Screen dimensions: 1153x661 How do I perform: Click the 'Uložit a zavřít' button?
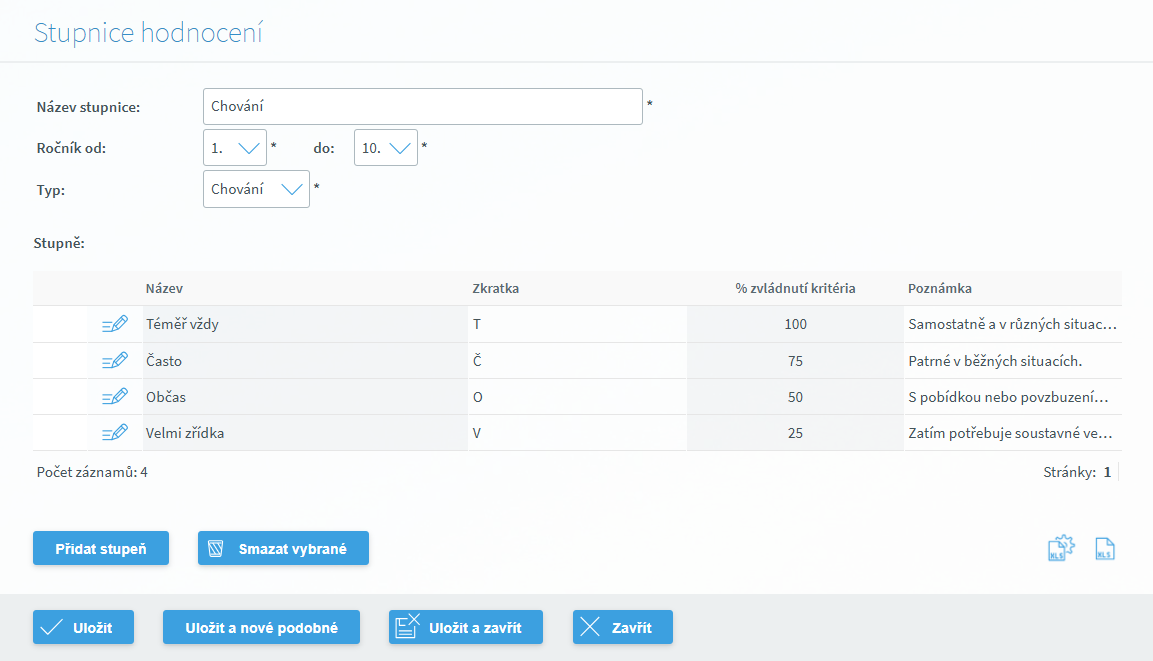(x=465, y=627)
